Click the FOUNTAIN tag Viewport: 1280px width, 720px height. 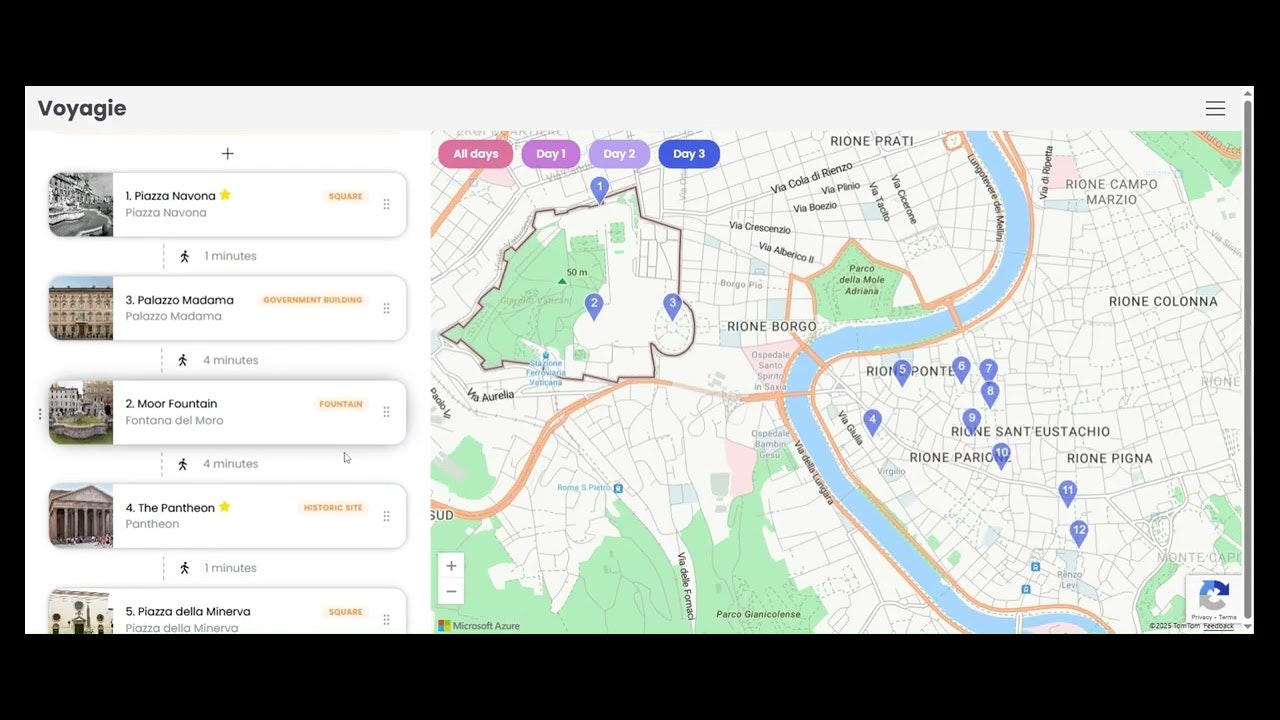coord(341,404)
